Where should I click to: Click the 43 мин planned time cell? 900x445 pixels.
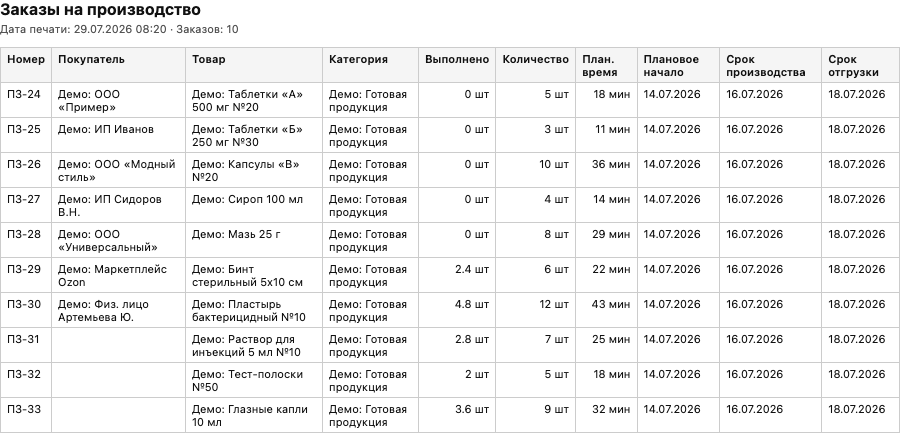(x=611, y=305)
